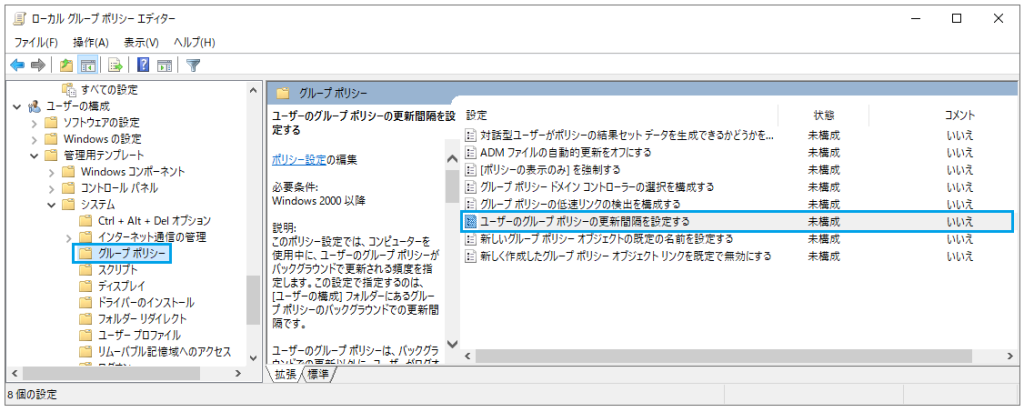
Task: Click the tree pane scroll-down arrow
Action: tap(253, 357)
